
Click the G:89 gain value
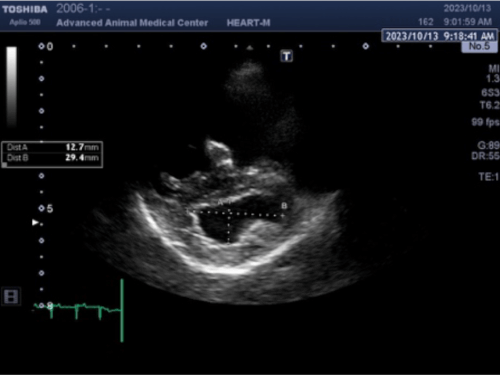(488, 145)
